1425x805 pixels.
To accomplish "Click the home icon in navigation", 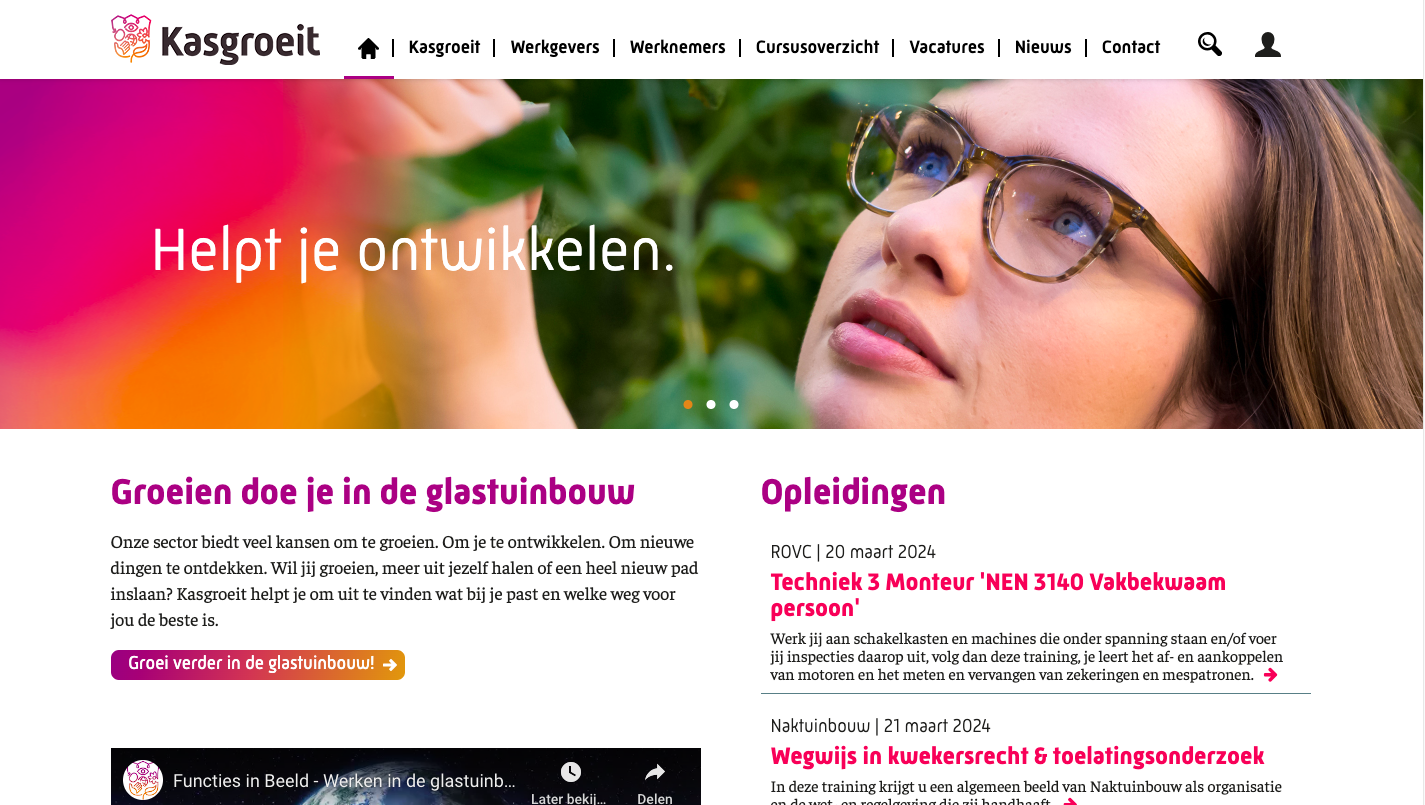I will (369, 48).
